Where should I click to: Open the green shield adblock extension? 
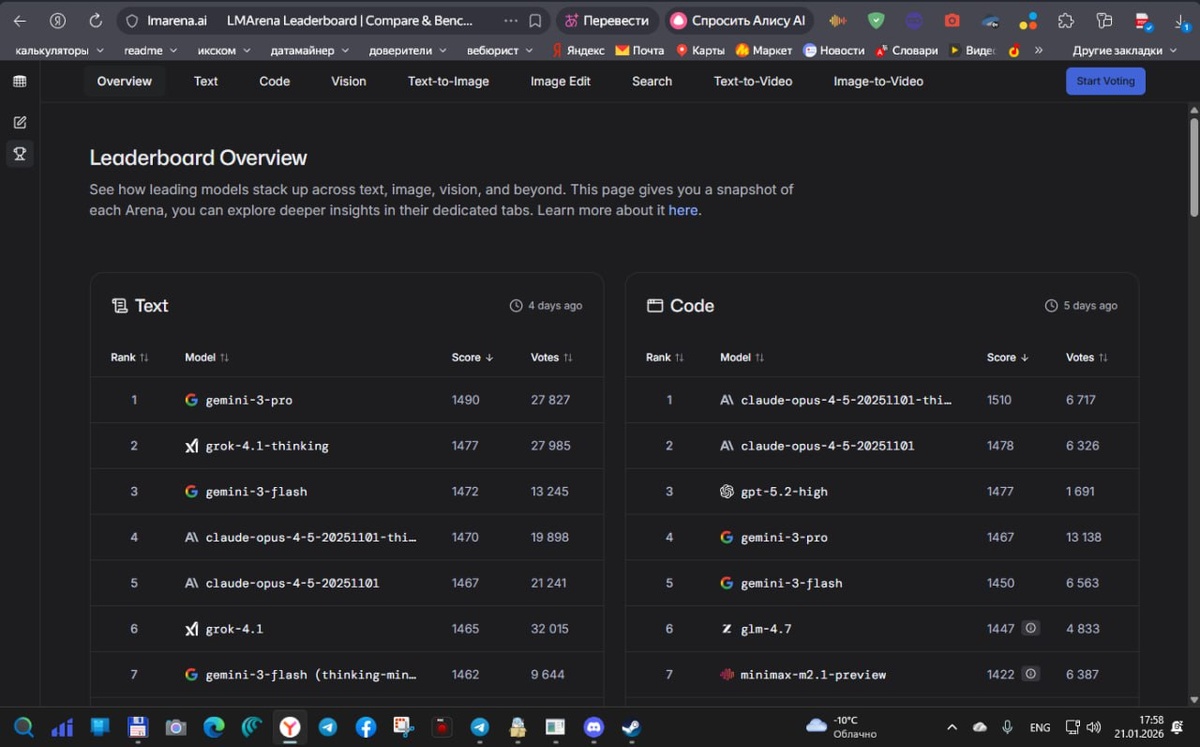point(876,20)
